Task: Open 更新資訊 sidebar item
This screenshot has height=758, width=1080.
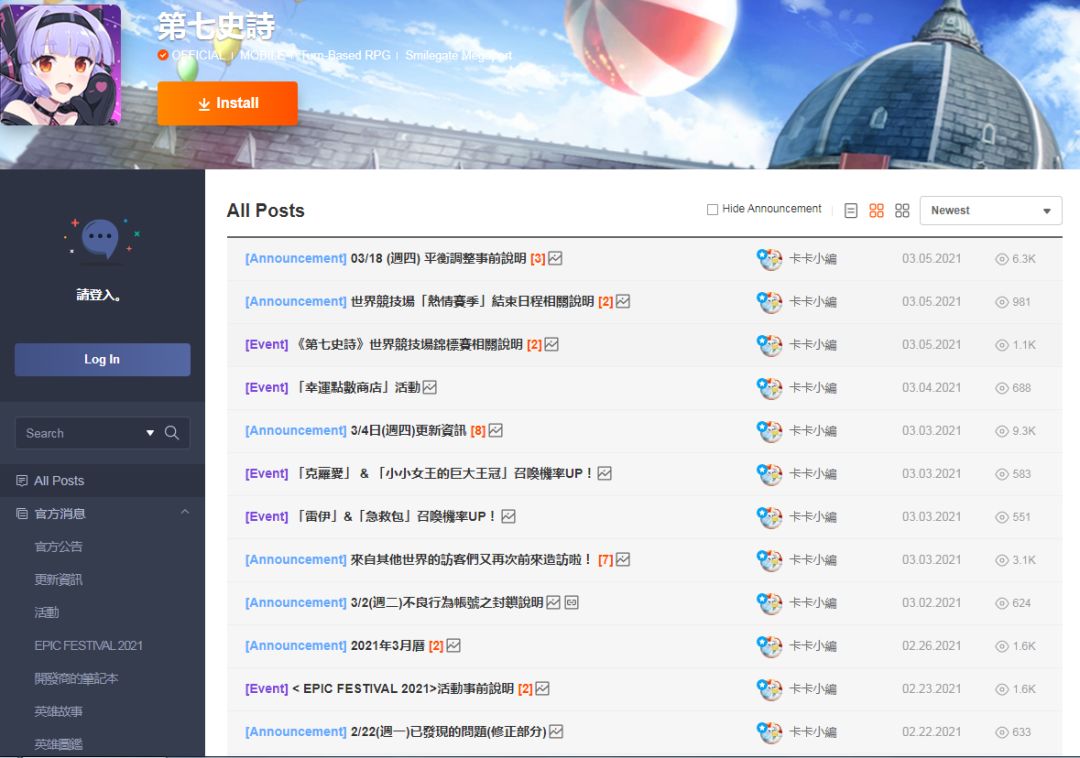Action: (x=59, y=580)
